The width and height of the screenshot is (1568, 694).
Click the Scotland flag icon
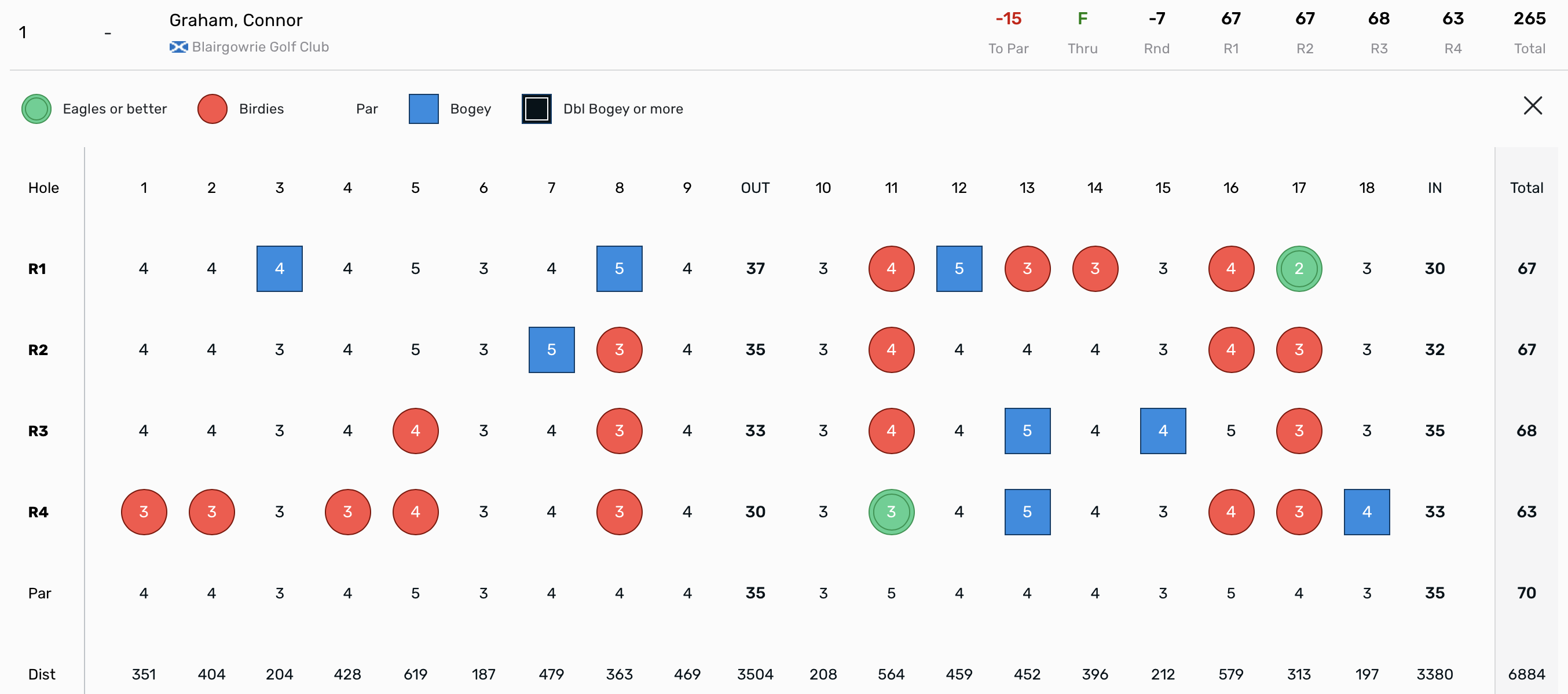pyautogui.click(x=178, y=47)
